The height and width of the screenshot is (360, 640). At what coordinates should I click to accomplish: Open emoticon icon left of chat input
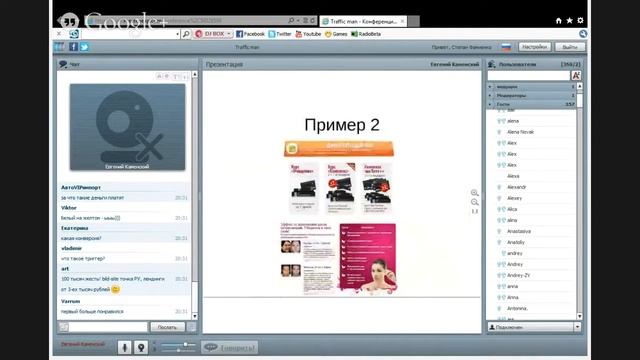[64, 327]
